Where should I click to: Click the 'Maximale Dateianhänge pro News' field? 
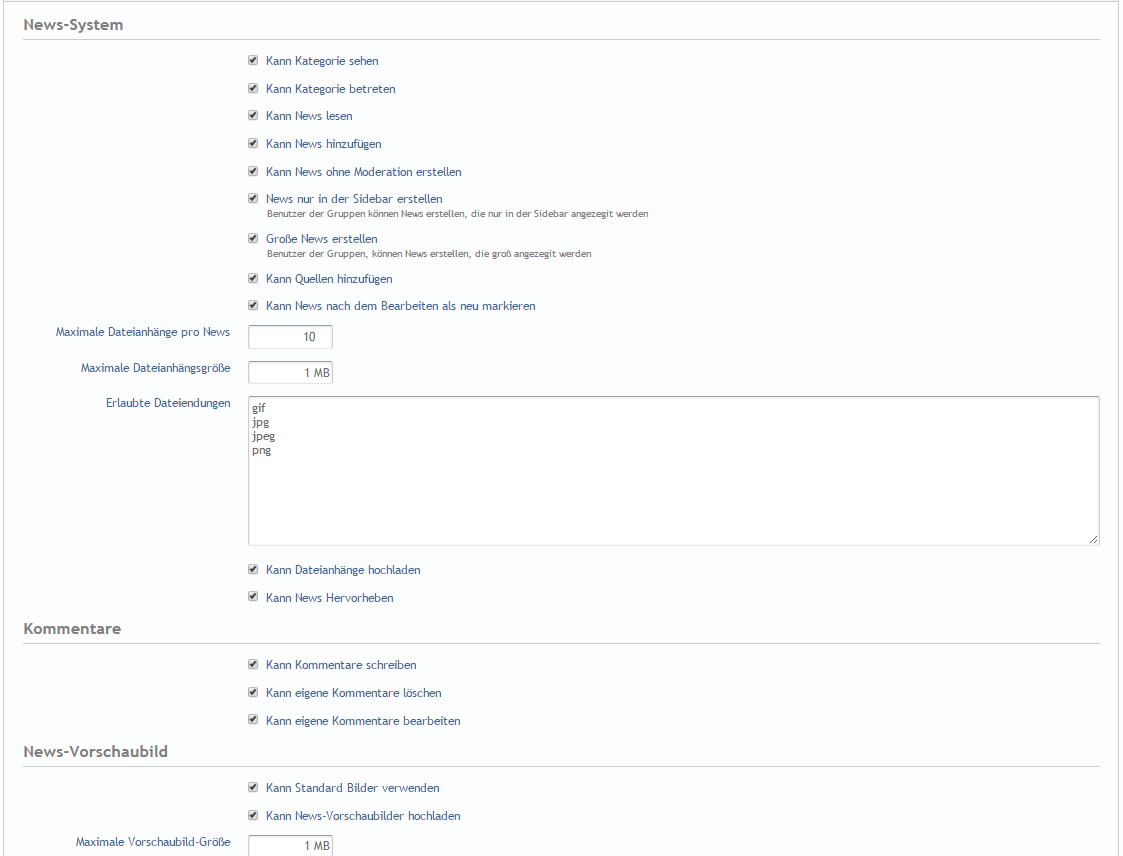click(x=290, y=337)
